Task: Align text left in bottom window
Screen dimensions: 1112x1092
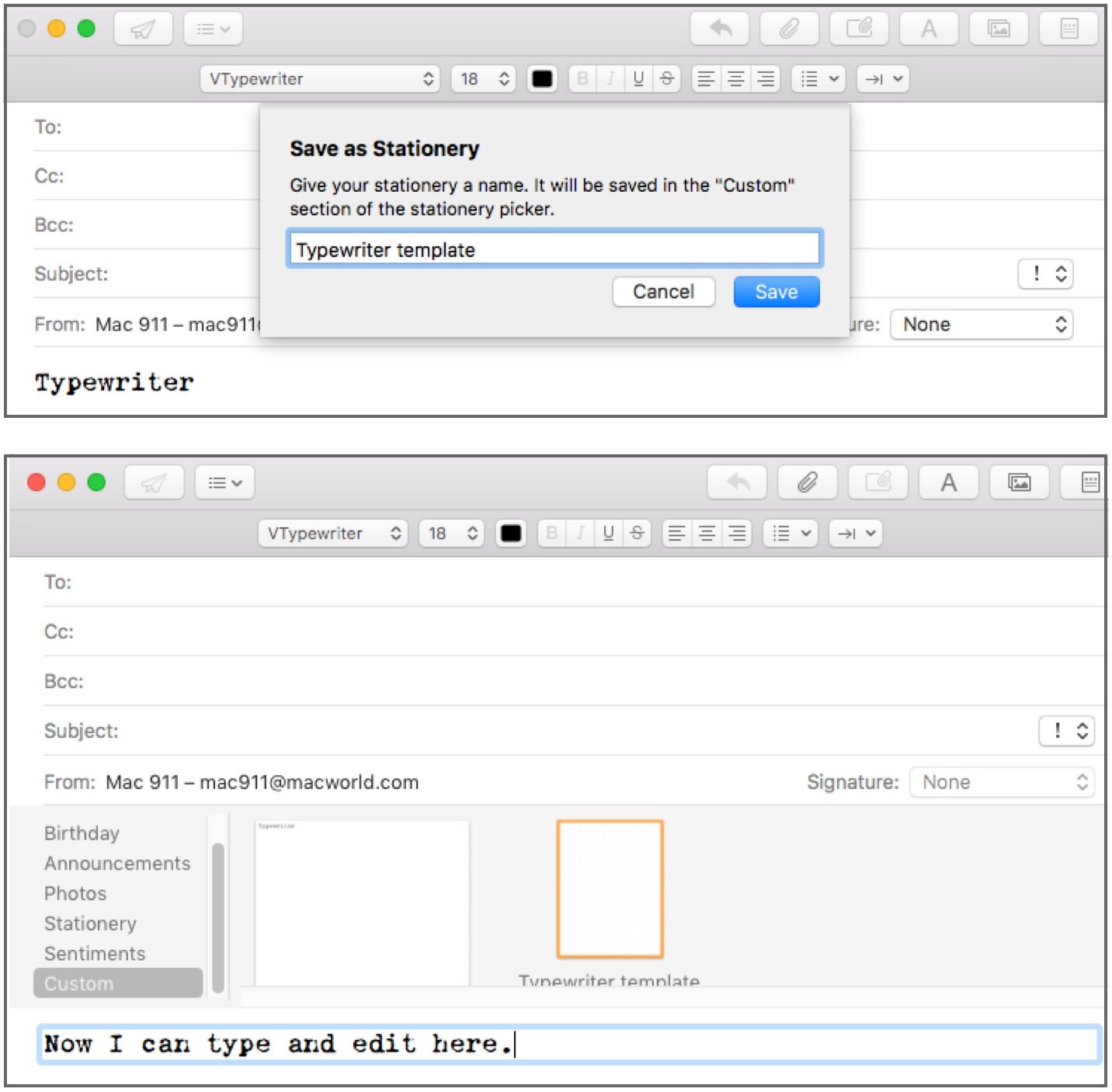Action: point(677,534)
